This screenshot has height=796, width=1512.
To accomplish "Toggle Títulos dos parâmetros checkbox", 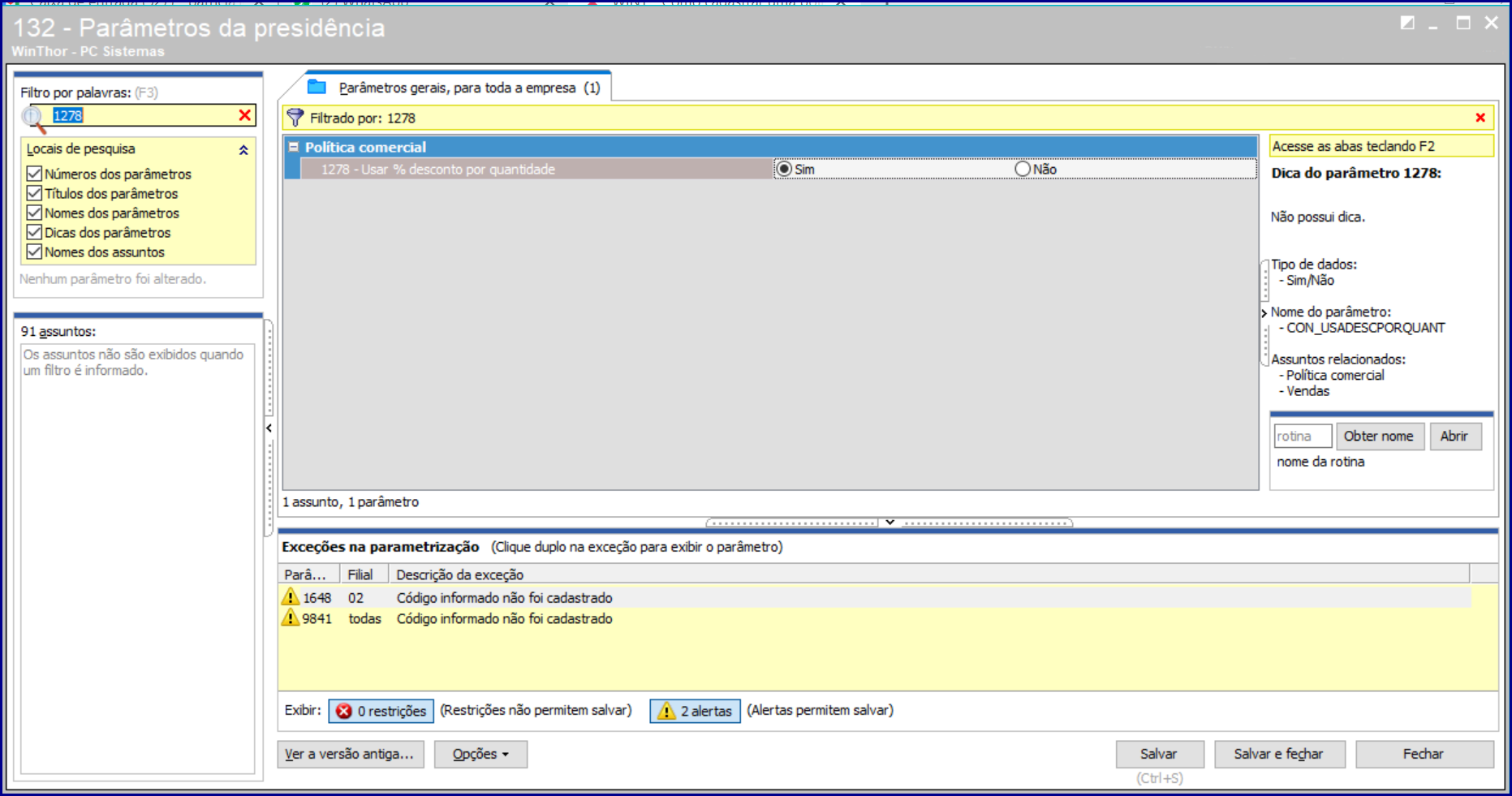I will click(34, 193).
